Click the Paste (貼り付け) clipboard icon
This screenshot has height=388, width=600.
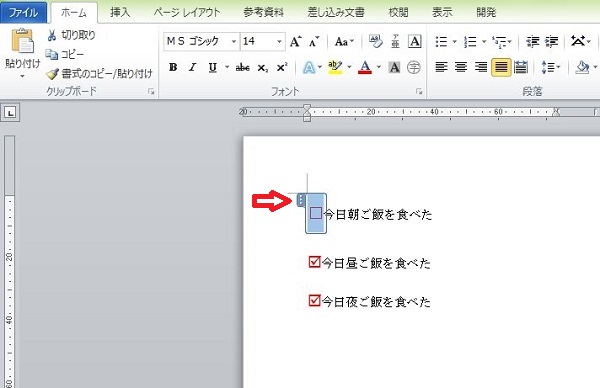click(22, 41)
